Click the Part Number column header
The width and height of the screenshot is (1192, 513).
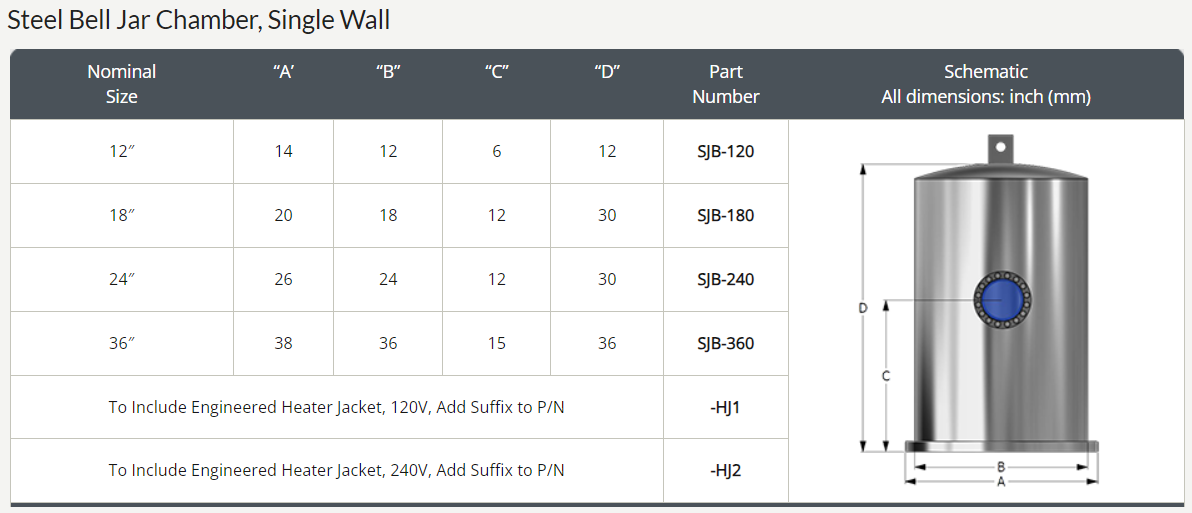725,84
